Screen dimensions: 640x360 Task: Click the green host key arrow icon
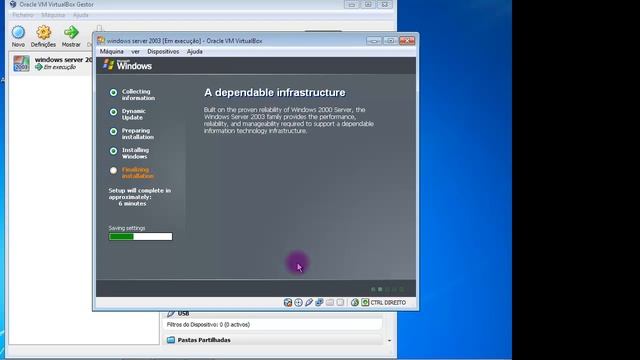(365, 302)
